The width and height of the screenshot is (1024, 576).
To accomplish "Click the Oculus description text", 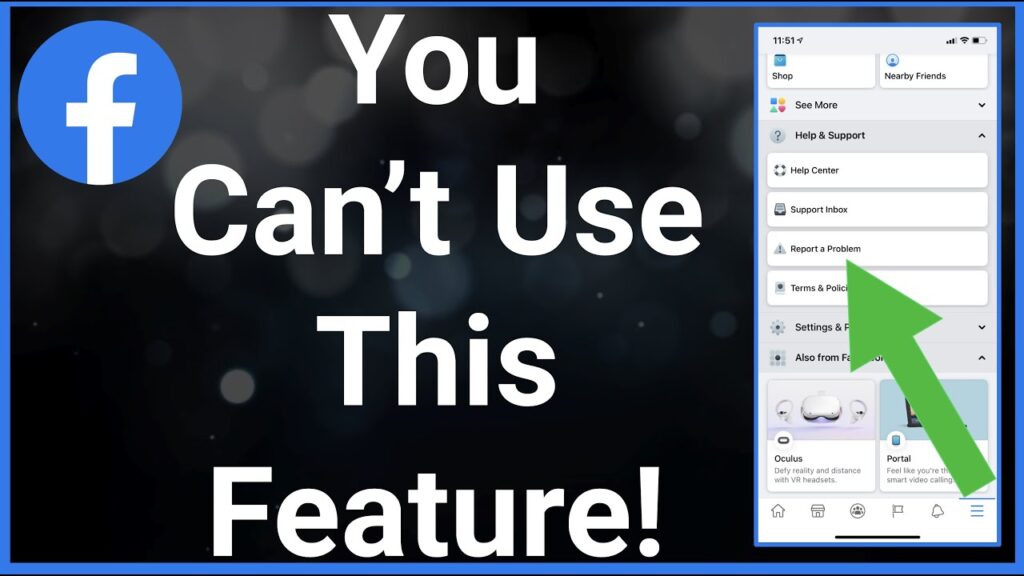I will (x=817, y=475).
